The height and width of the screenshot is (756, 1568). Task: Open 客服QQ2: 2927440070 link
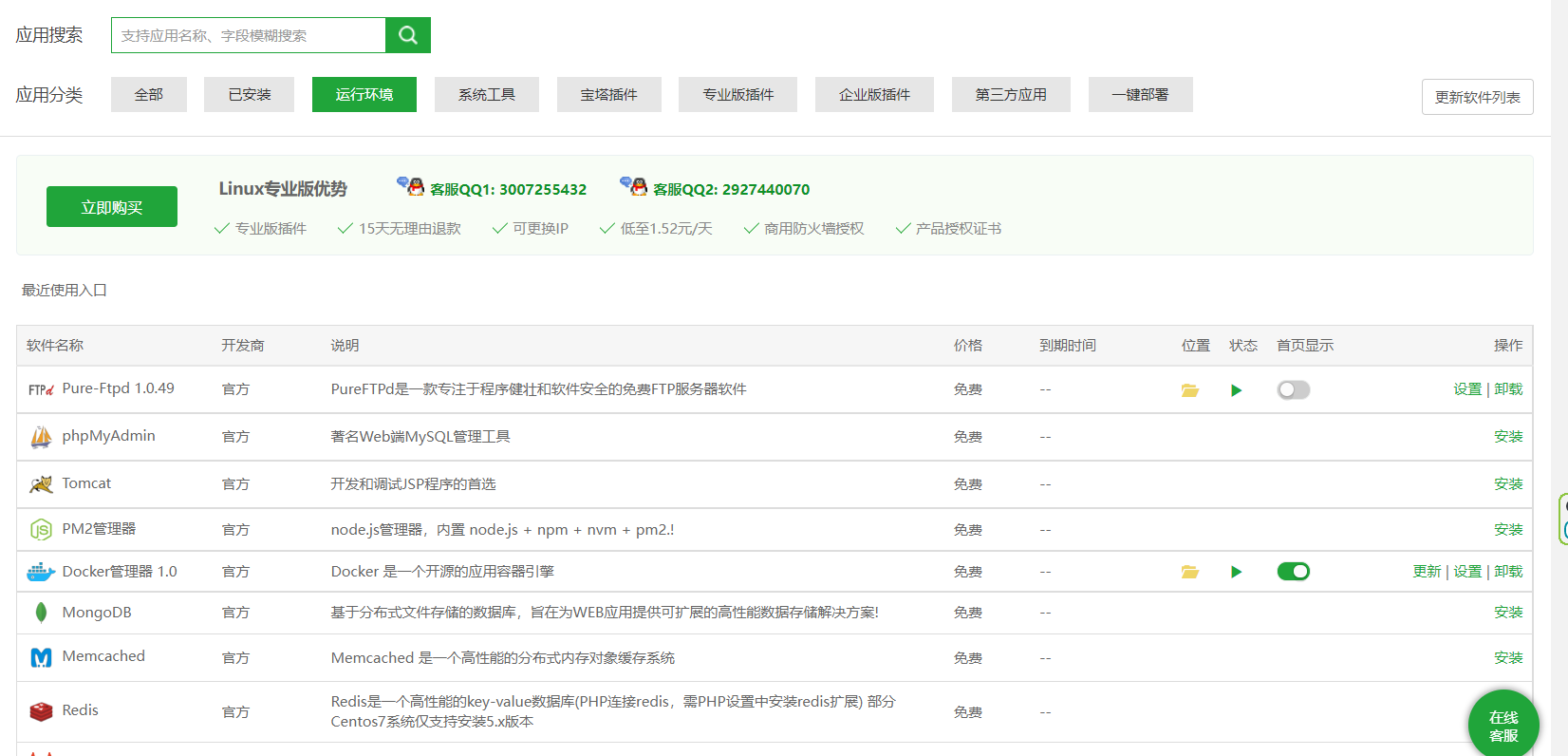pyautogui.click(x=731, y=189)
